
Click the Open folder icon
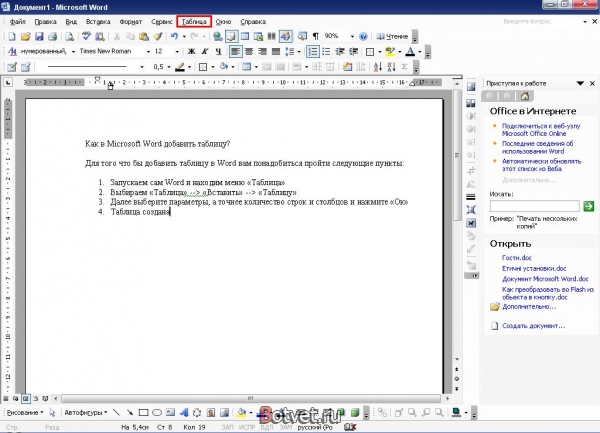pyautogui.click(x=25, y=36)
